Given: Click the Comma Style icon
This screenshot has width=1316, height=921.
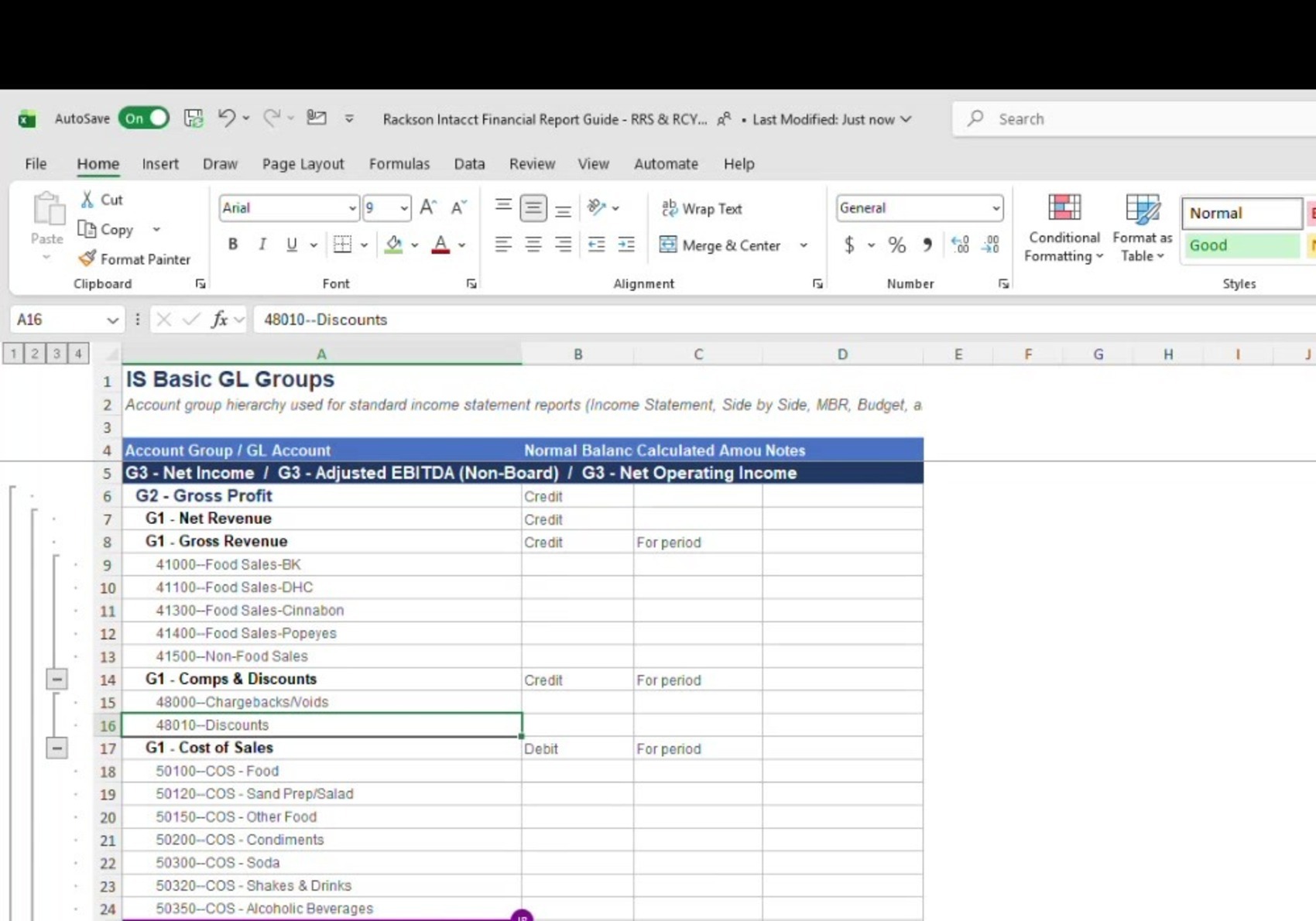Looking at the screenshot, I should [927, 245].
